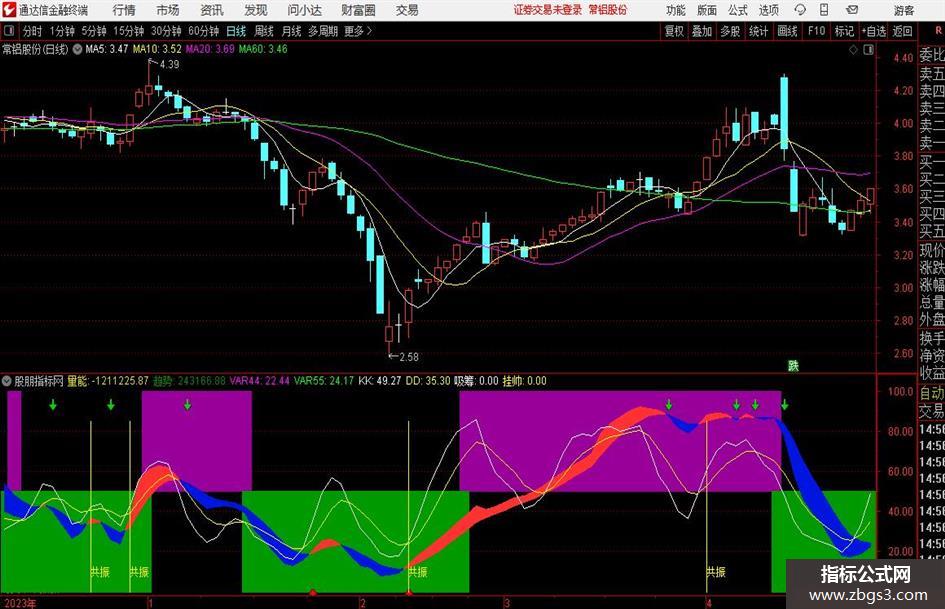Switch to the 周线 weekly tab
This screenshot has height=609, width=945.
click(x=263, y=31)
